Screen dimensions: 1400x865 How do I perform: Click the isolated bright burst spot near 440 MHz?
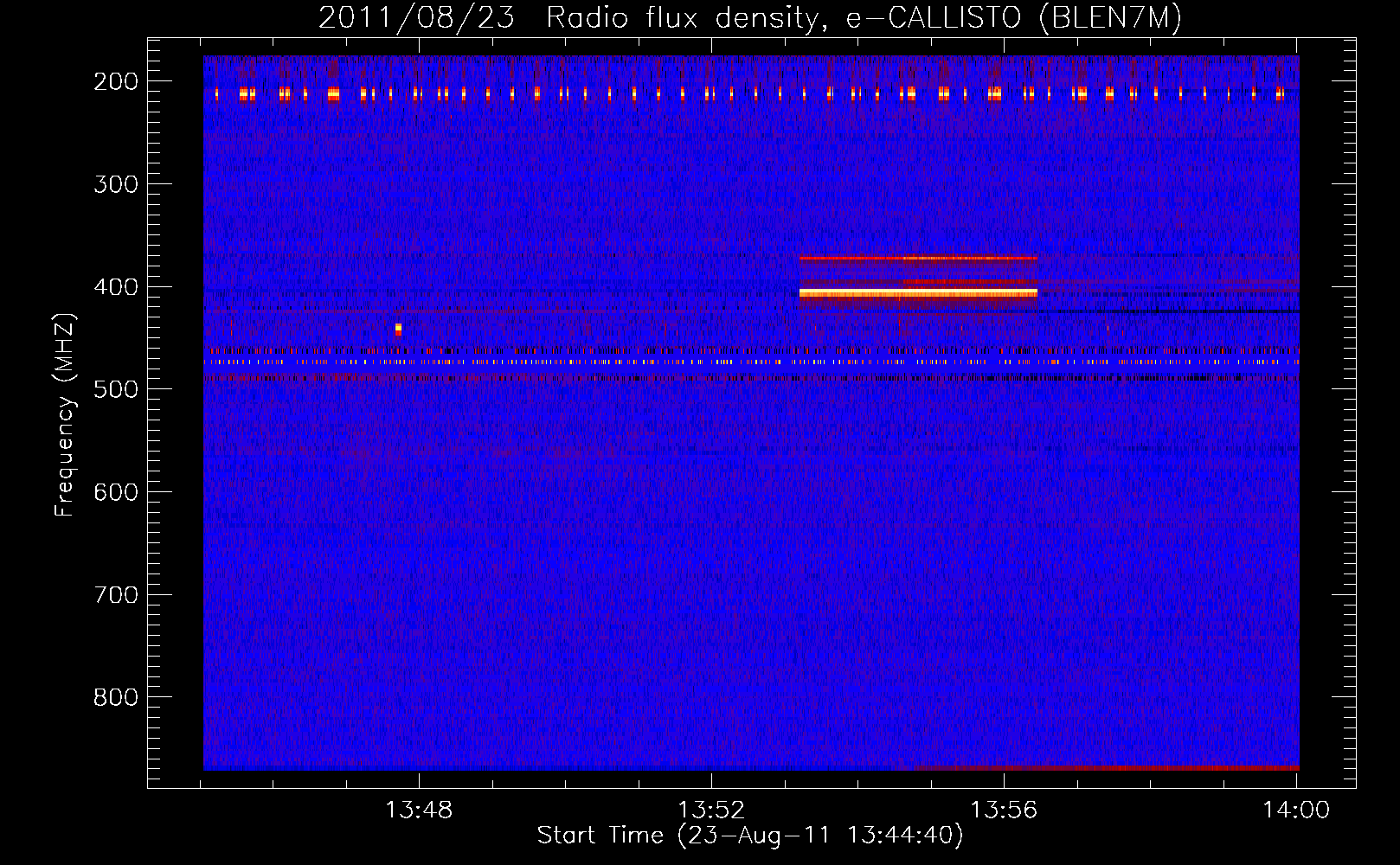(398, 329)
